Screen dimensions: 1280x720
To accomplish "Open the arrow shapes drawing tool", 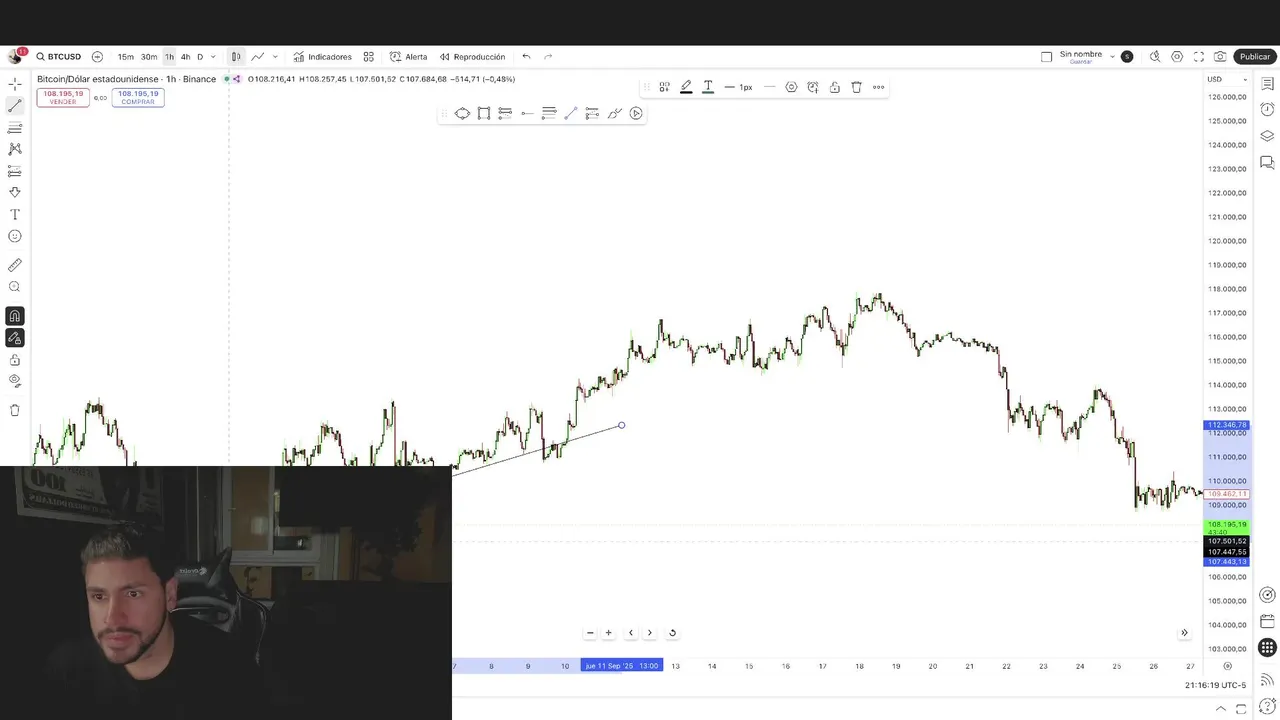I will (x=15, y=192).
